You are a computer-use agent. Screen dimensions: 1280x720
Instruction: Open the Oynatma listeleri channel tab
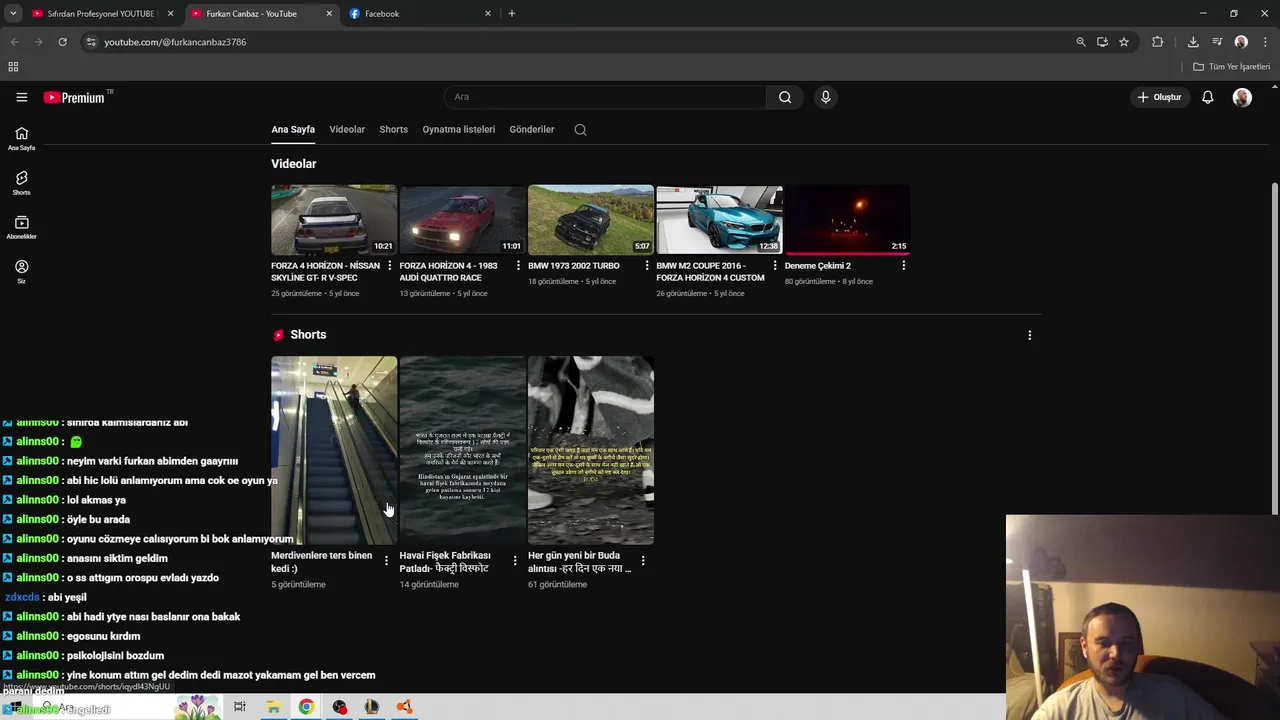(458, 129)
